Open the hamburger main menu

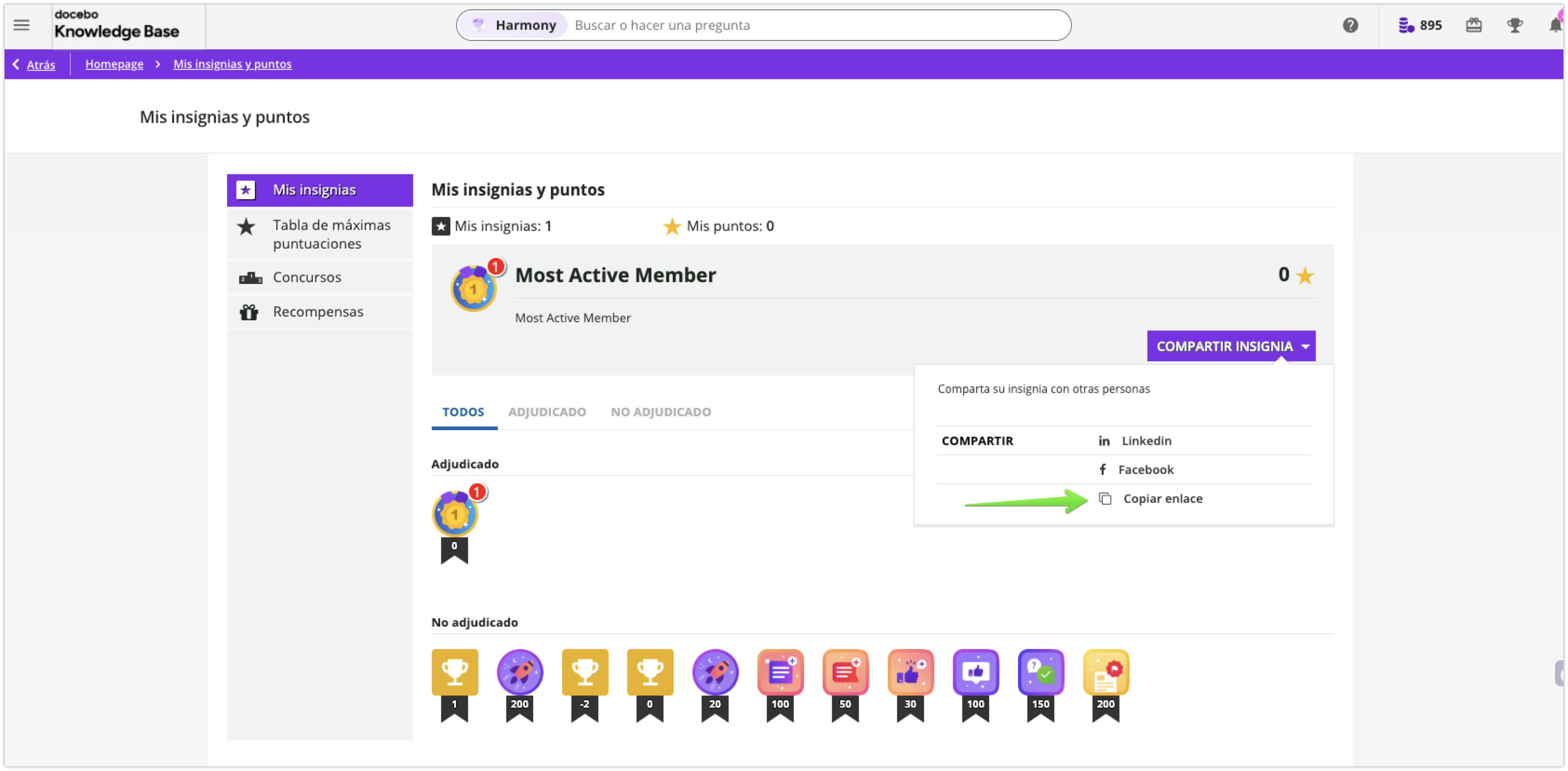pos(21,25)
